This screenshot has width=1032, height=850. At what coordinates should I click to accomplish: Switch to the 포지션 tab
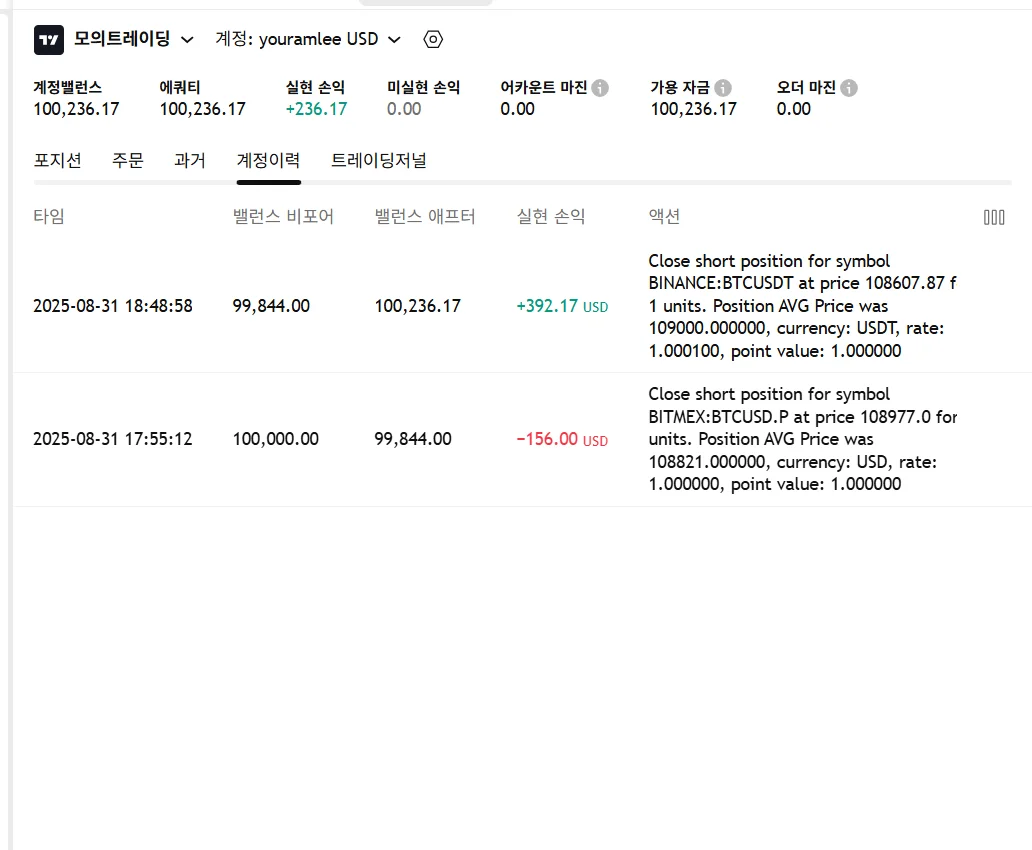point(58,160)
